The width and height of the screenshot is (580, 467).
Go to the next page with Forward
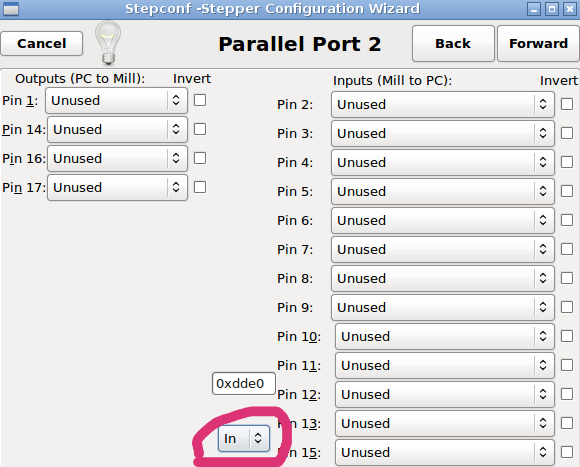coord(538,44)
